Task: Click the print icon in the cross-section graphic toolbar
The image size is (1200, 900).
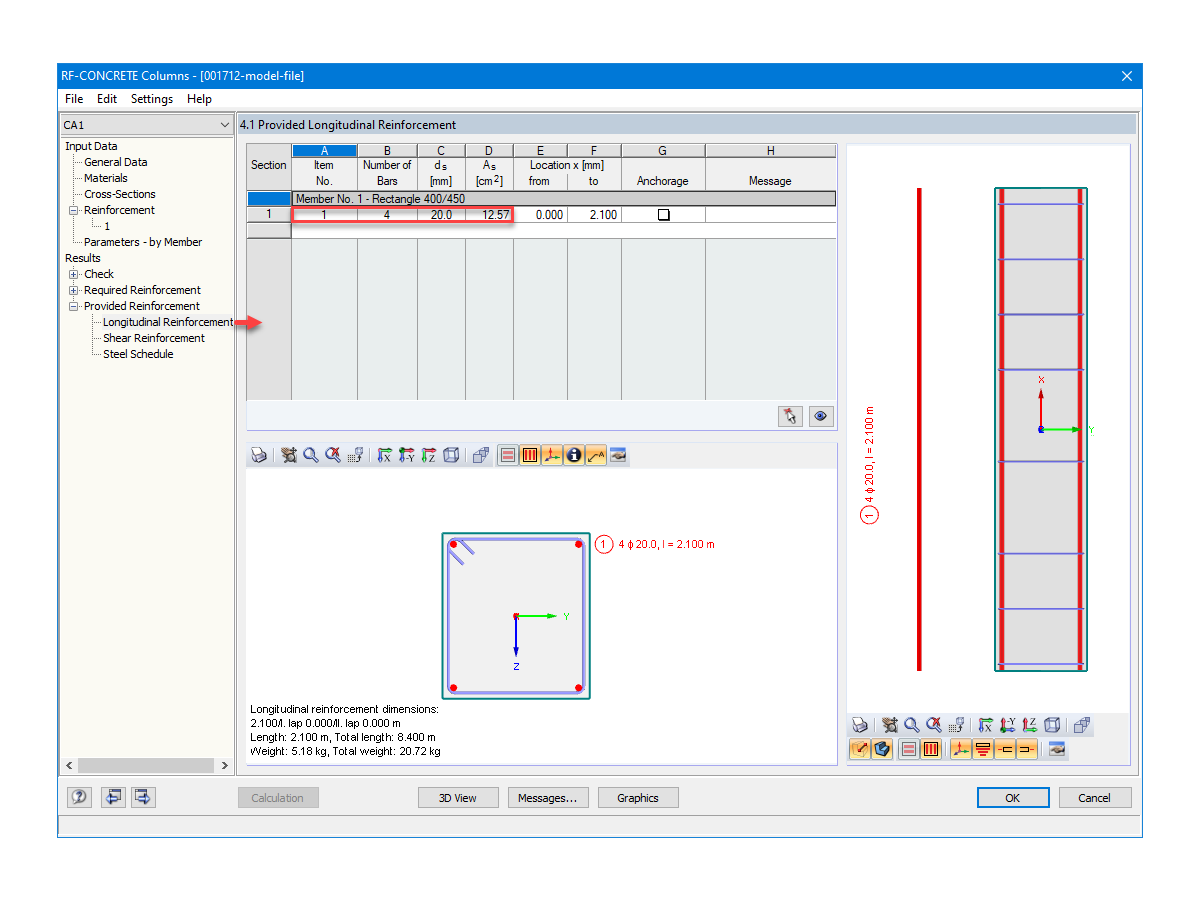Action: click(259, 455)
